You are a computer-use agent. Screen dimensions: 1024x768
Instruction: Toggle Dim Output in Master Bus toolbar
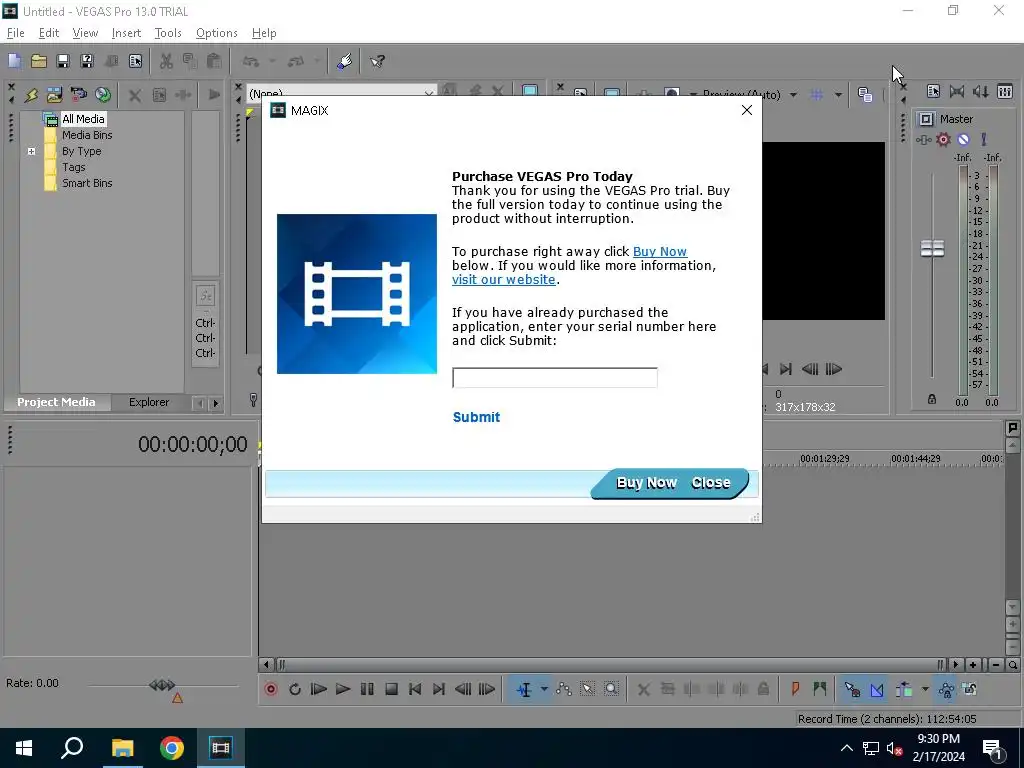tap(981, 92)
